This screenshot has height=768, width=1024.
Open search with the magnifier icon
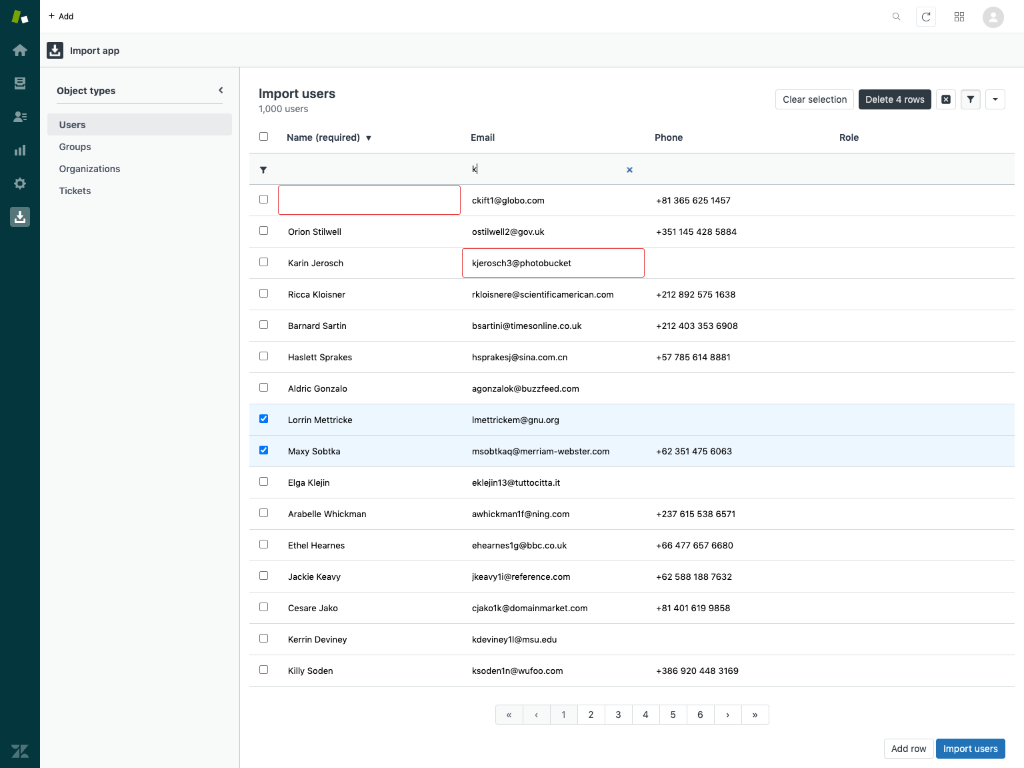[897, 16]
